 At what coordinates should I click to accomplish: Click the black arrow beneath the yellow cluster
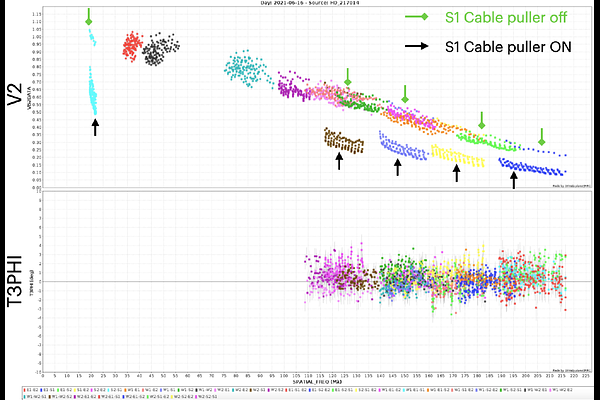tap(457, 172)
